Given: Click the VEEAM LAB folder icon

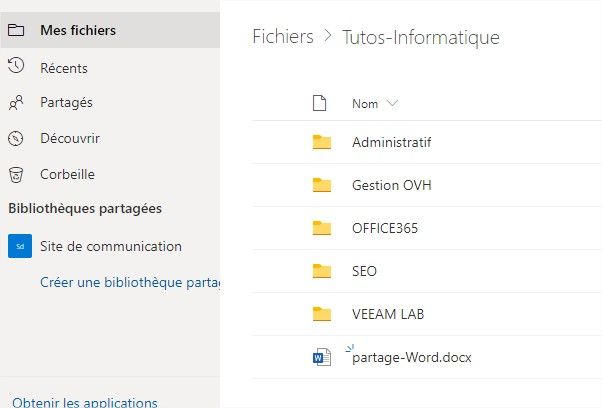Looking at the screenshot, I should [x=321, y=314].
